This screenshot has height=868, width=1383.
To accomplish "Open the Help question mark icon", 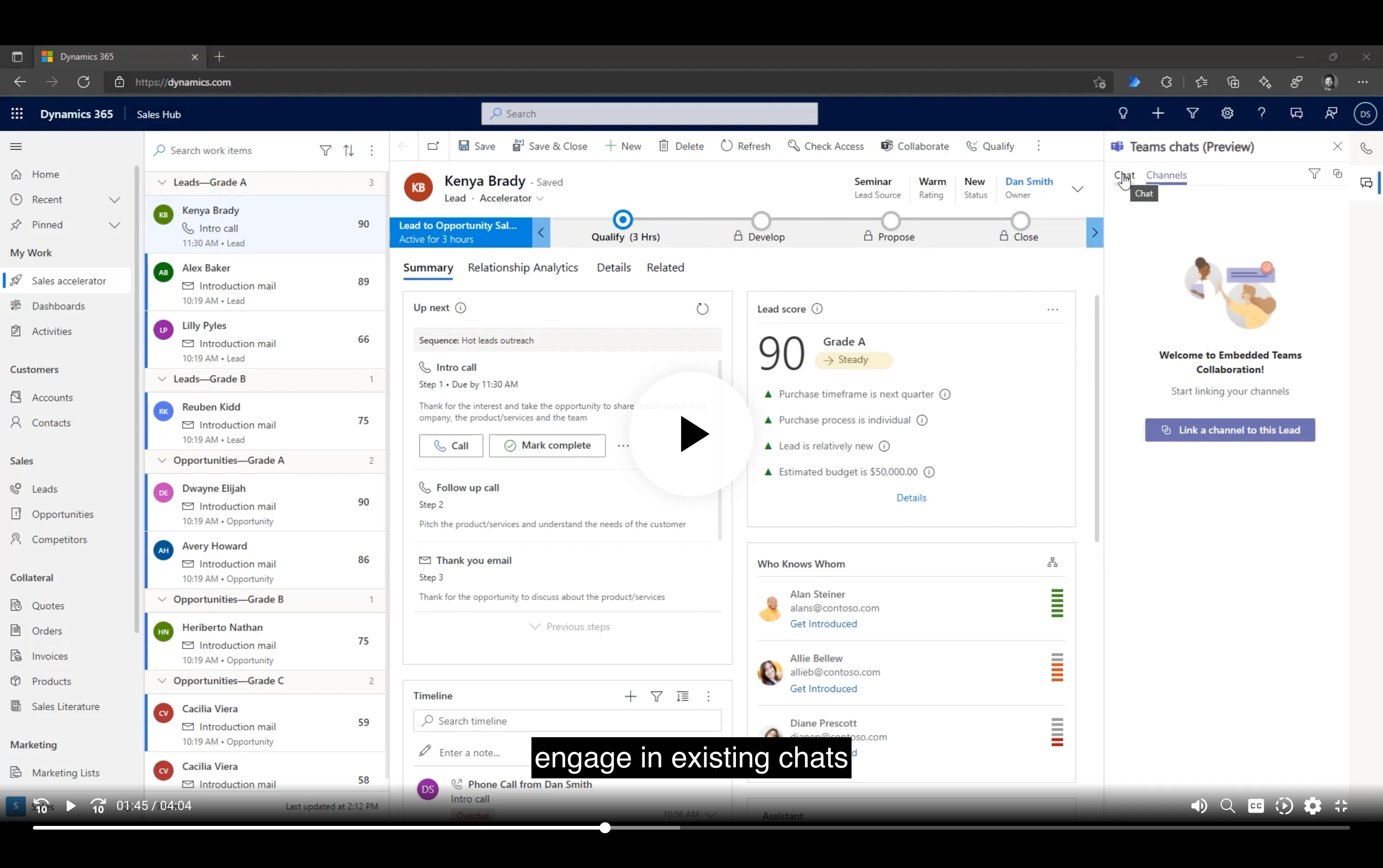I will 1262,114.
